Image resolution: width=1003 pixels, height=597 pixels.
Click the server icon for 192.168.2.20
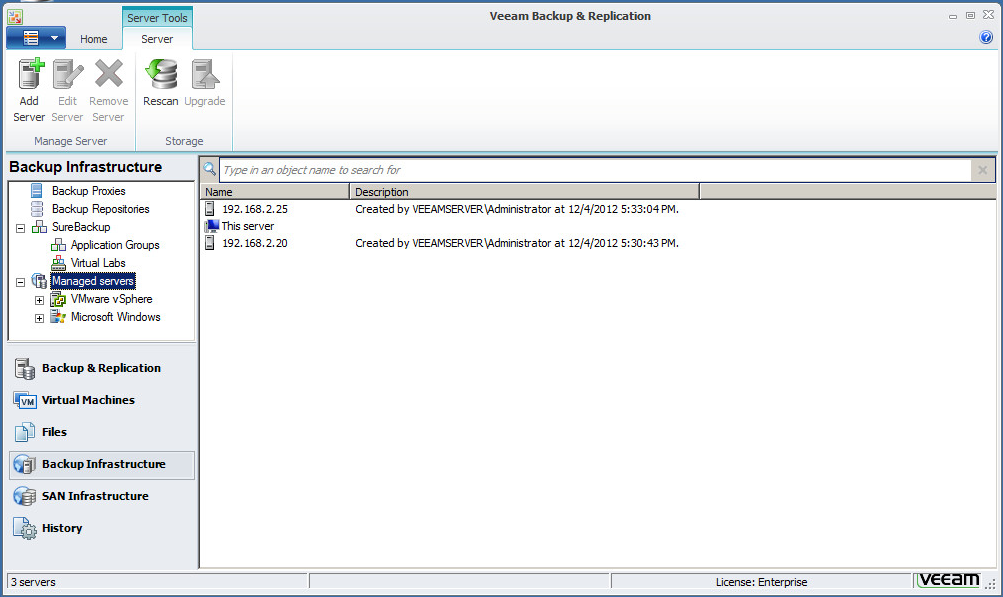[210, 243]
